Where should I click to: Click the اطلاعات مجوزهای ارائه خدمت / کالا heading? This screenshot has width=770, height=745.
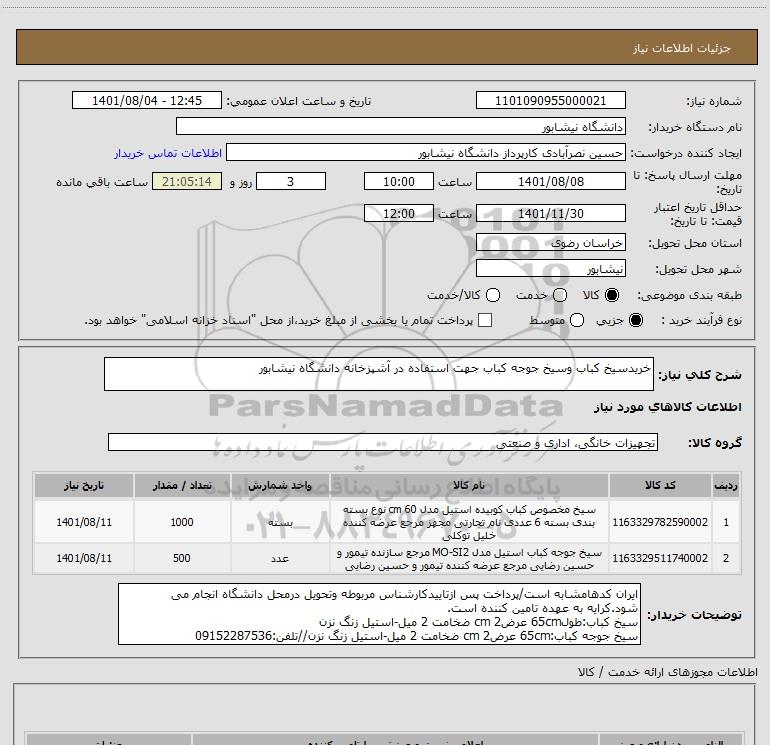click(x=667, y=672)
